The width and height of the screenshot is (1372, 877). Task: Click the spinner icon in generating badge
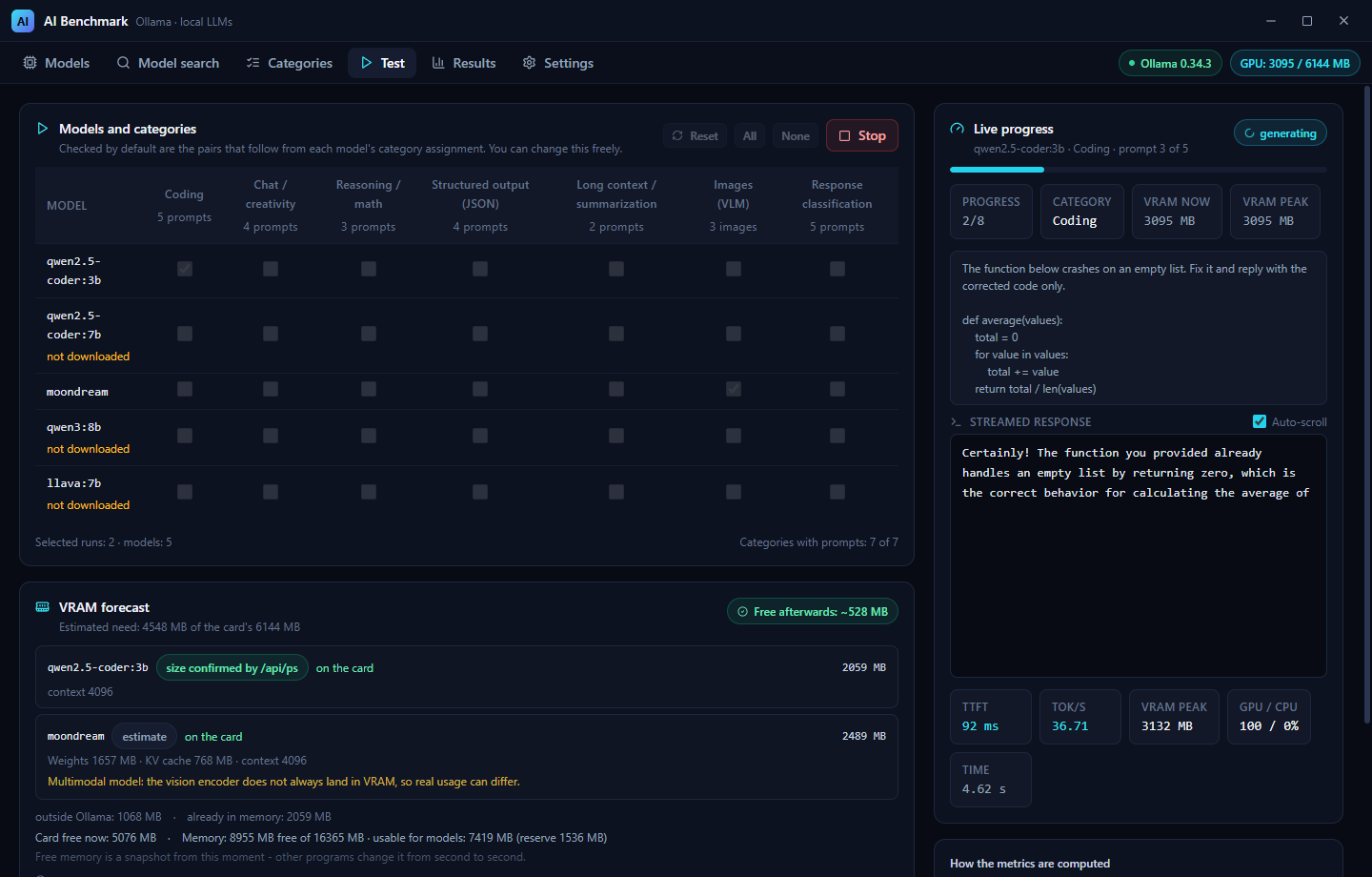pyautogui.click(x=1249, y=133)
